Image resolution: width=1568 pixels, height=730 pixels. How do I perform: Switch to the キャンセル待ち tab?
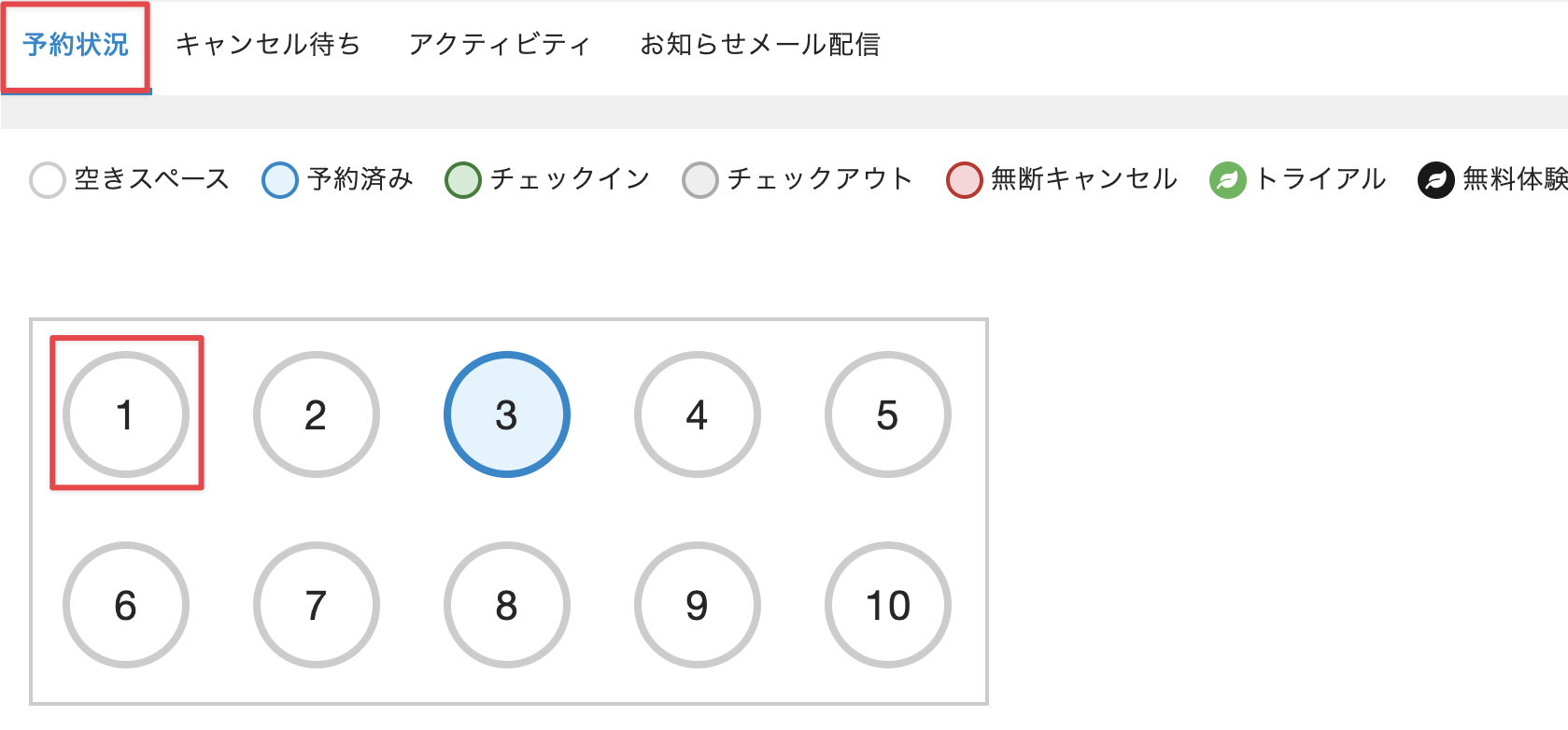tap(268, 45)
